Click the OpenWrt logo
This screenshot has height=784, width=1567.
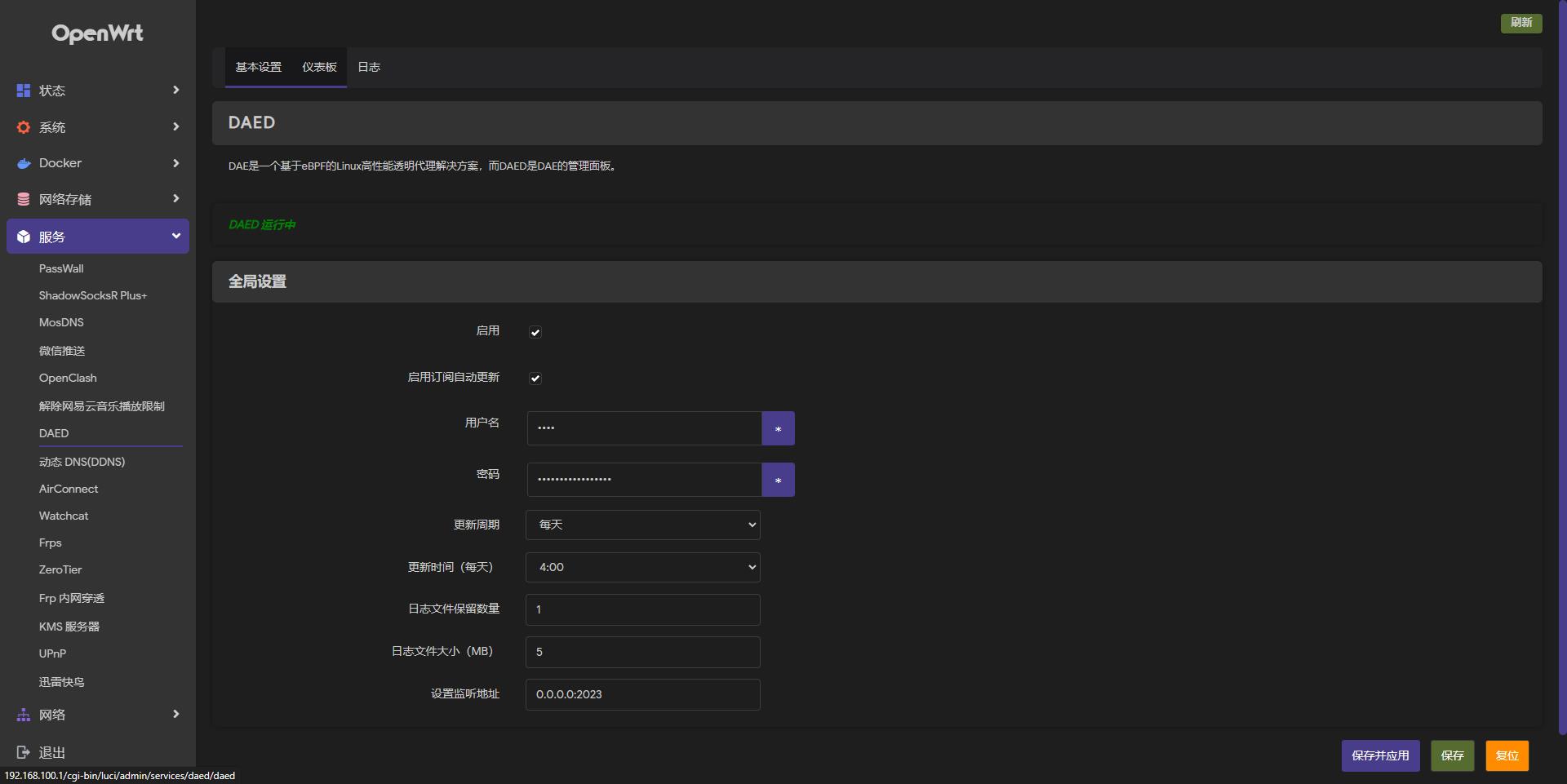(x=97, y=33)
